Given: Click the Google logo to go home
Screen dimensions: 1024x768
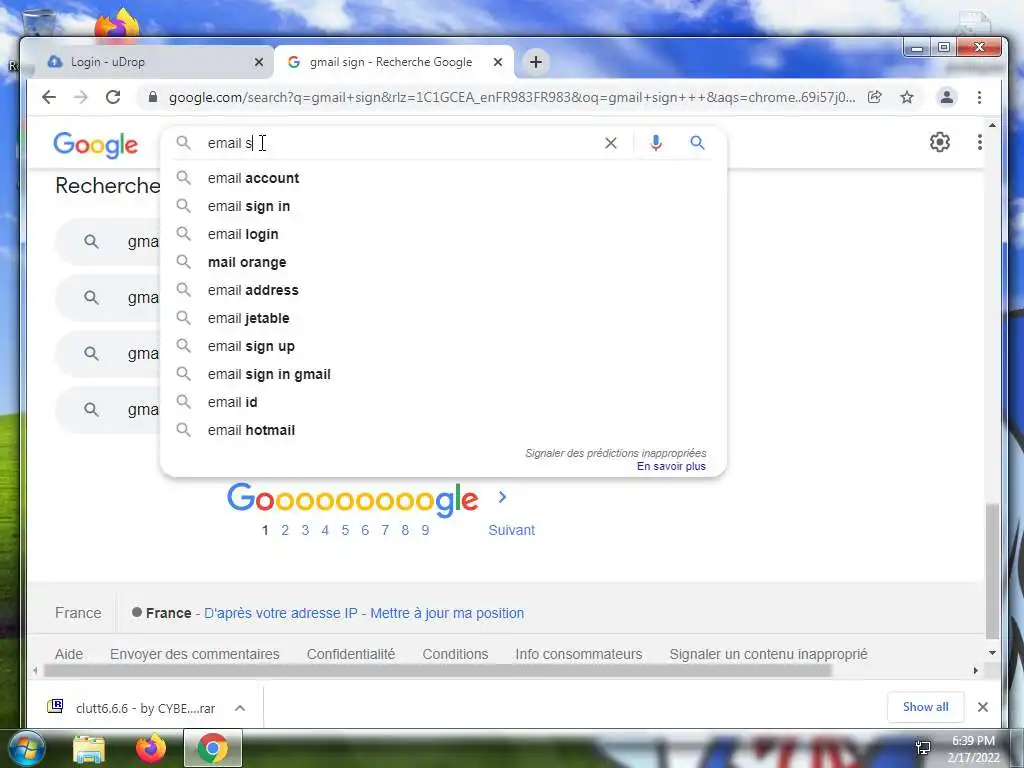Looking at the screenshot, I should tap(95, 145).
